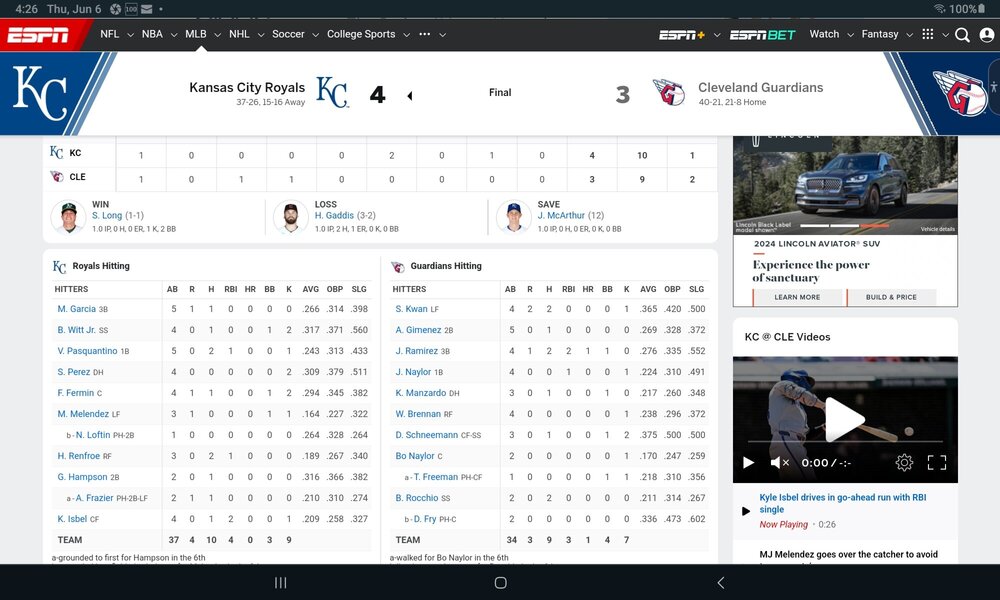Click H. Gaddis losing pitcher headshot
The width and height of the screenshot is (1000, 600).
point(291,217)
